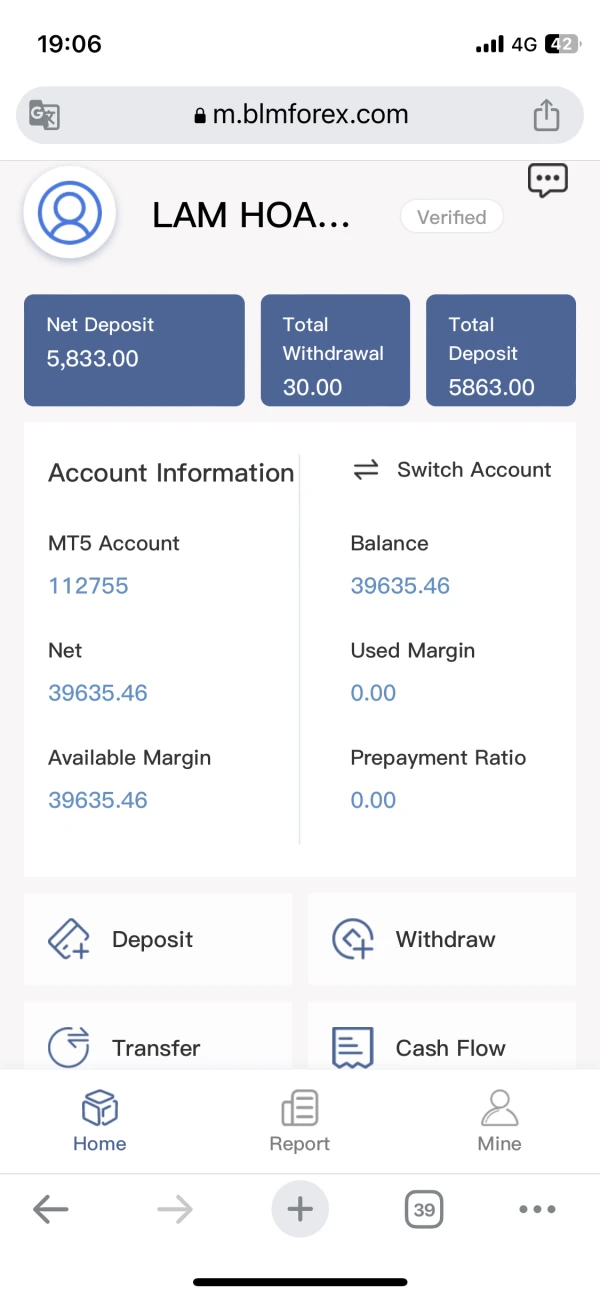Open the user profile avatar
This screenshot has height=1299, width=600.
click(70, 212)
